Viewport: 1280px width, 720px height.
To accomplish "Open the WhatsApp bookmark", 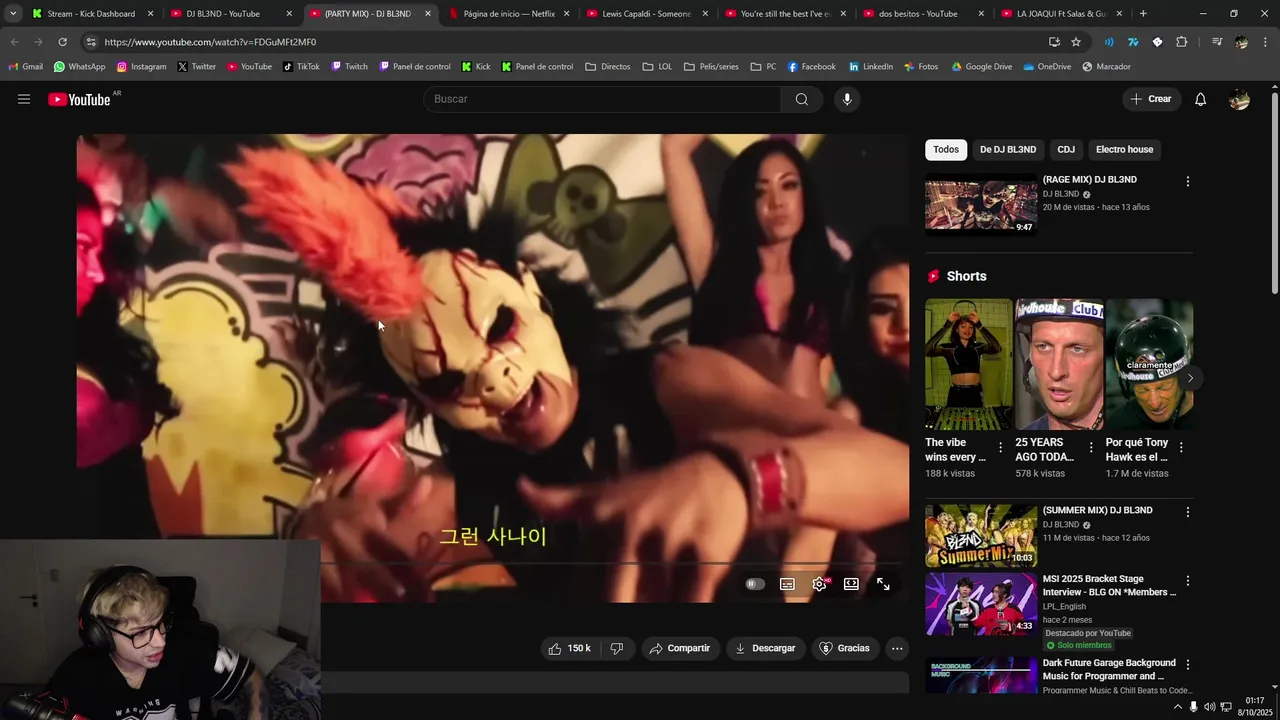I will [79, 67].
